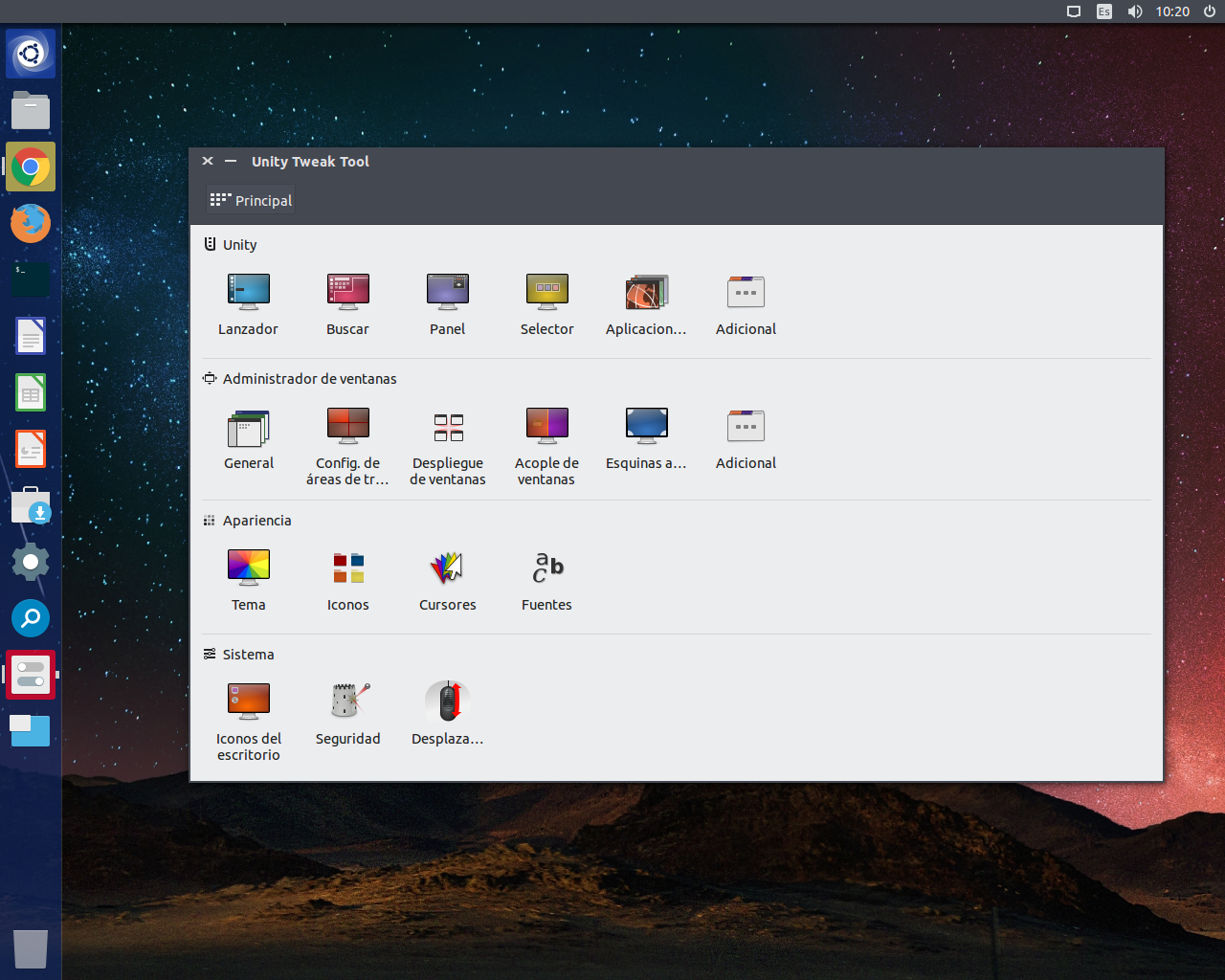Open the Fuentes fonts icon

click(547, 568)
